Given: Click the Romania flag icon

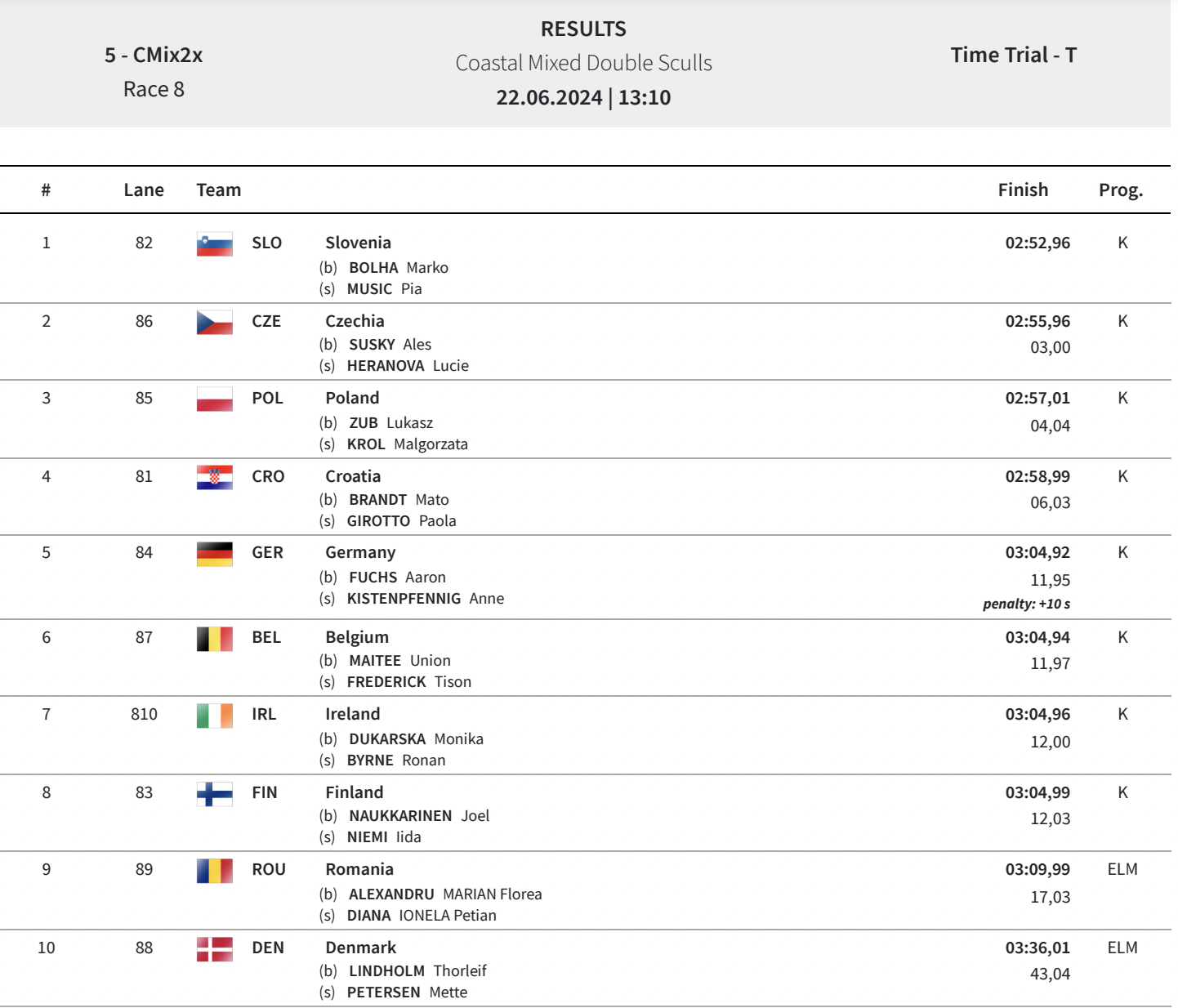Looking at the screenshot, I should (214, 870).
